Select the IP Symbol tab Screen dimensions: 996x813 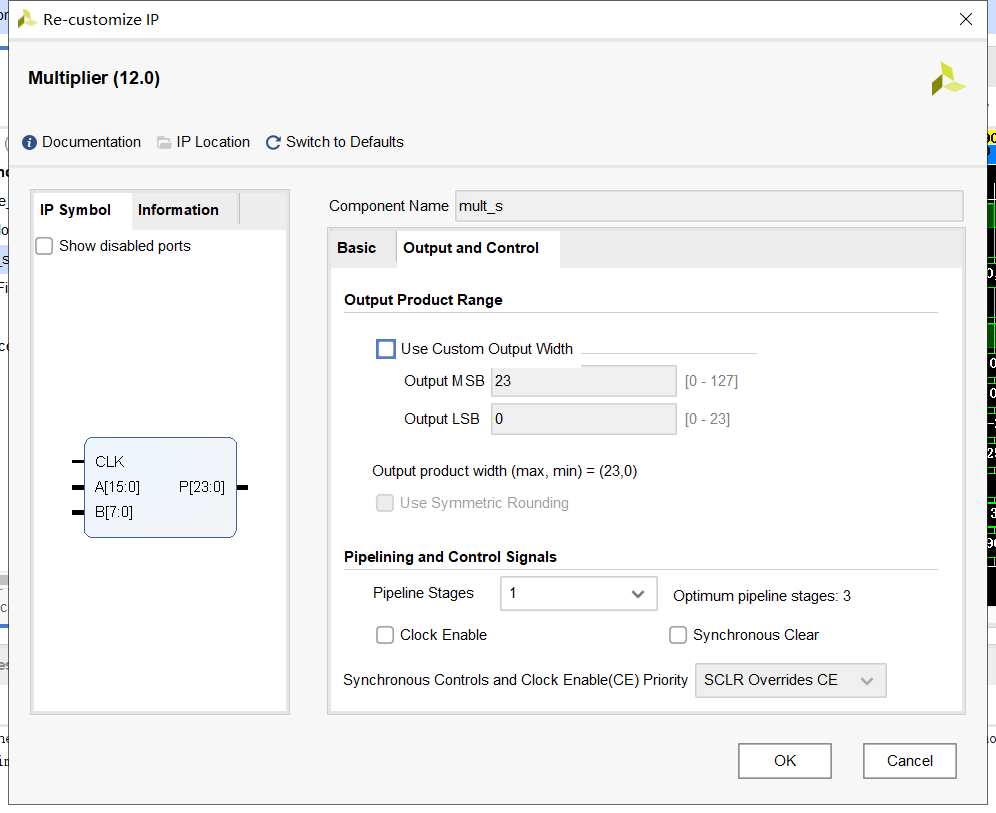click(75, 210)
